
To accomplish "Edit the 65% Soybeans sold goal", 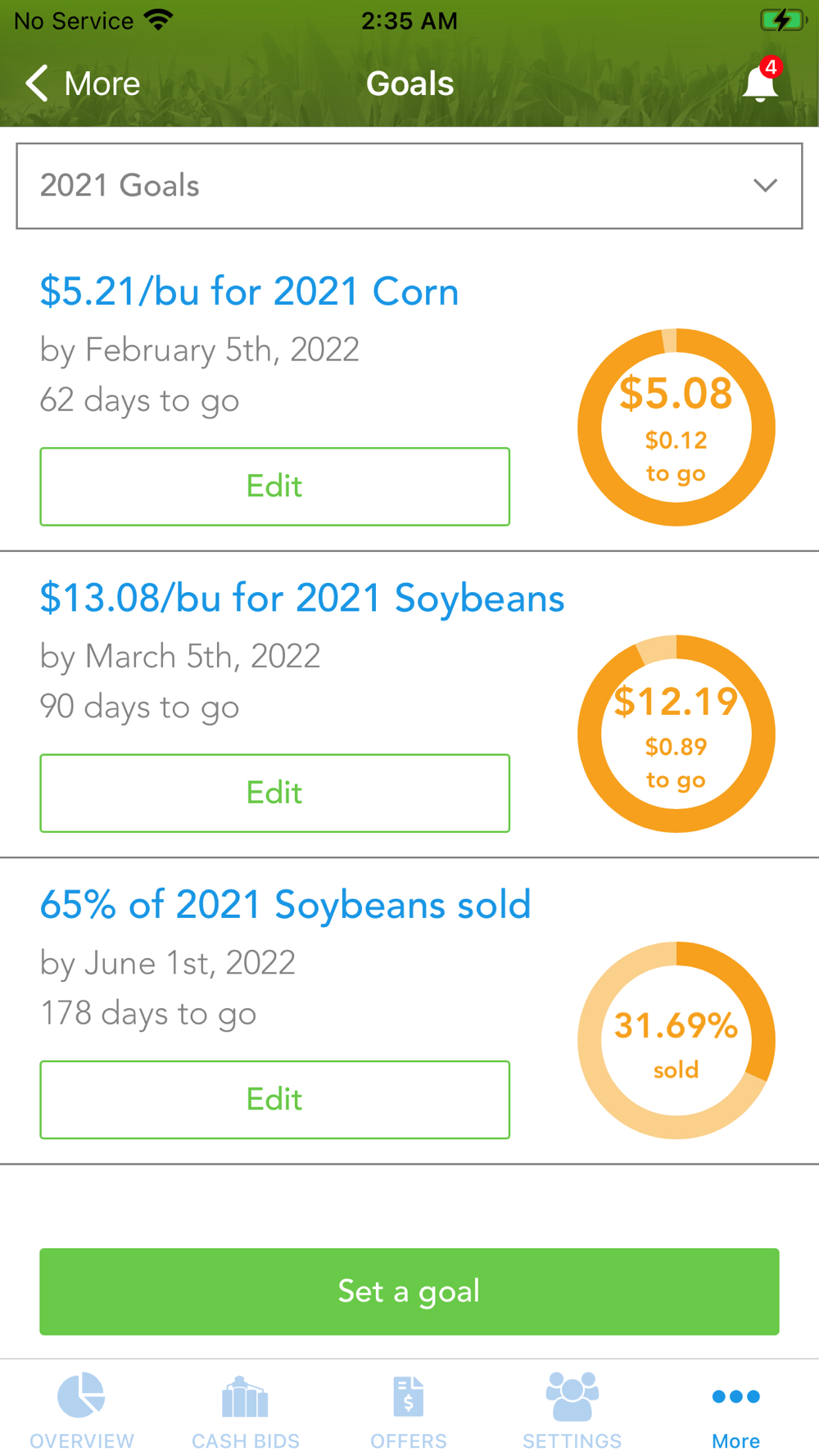I will [x=274, y=1099].
